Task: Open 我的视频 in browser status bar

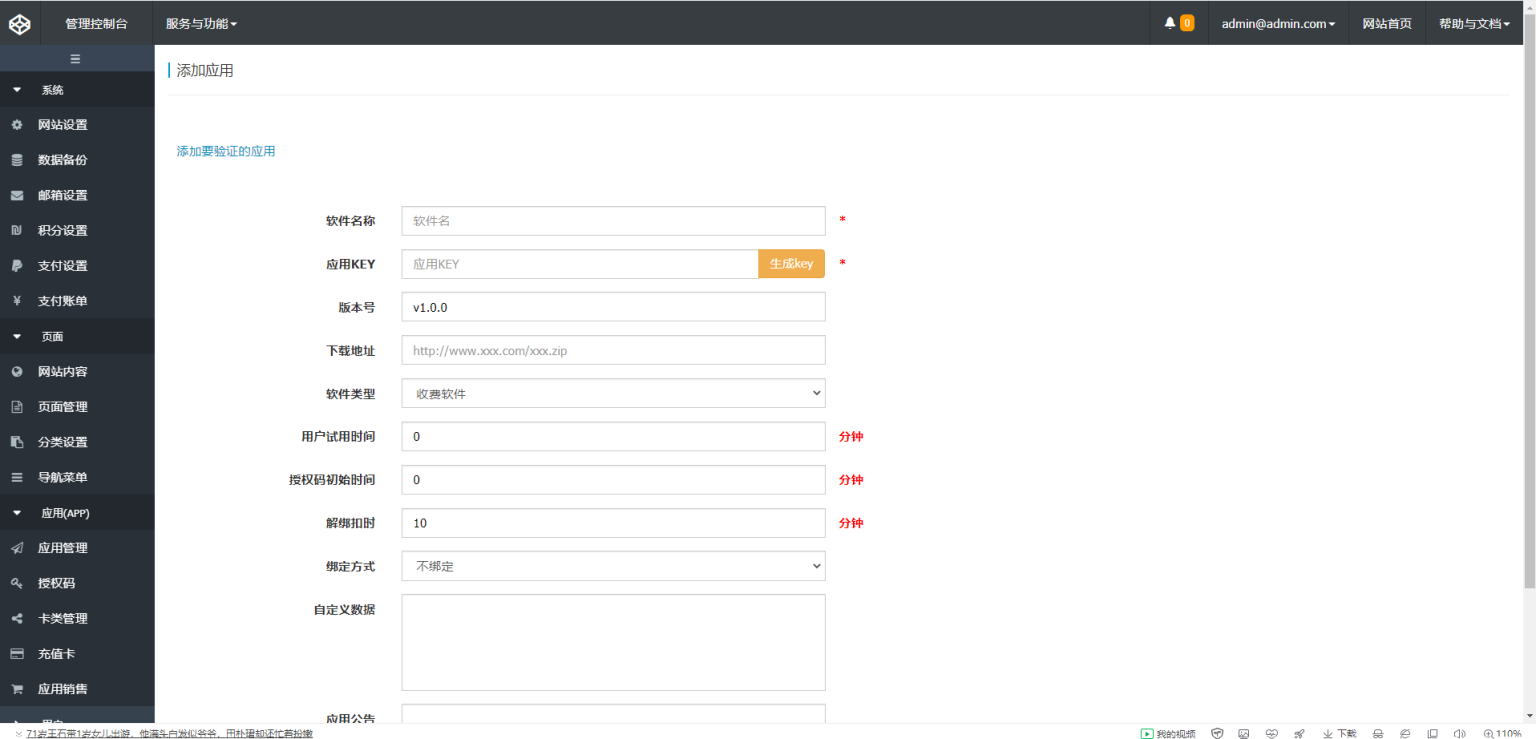Action: point(1168,733)
